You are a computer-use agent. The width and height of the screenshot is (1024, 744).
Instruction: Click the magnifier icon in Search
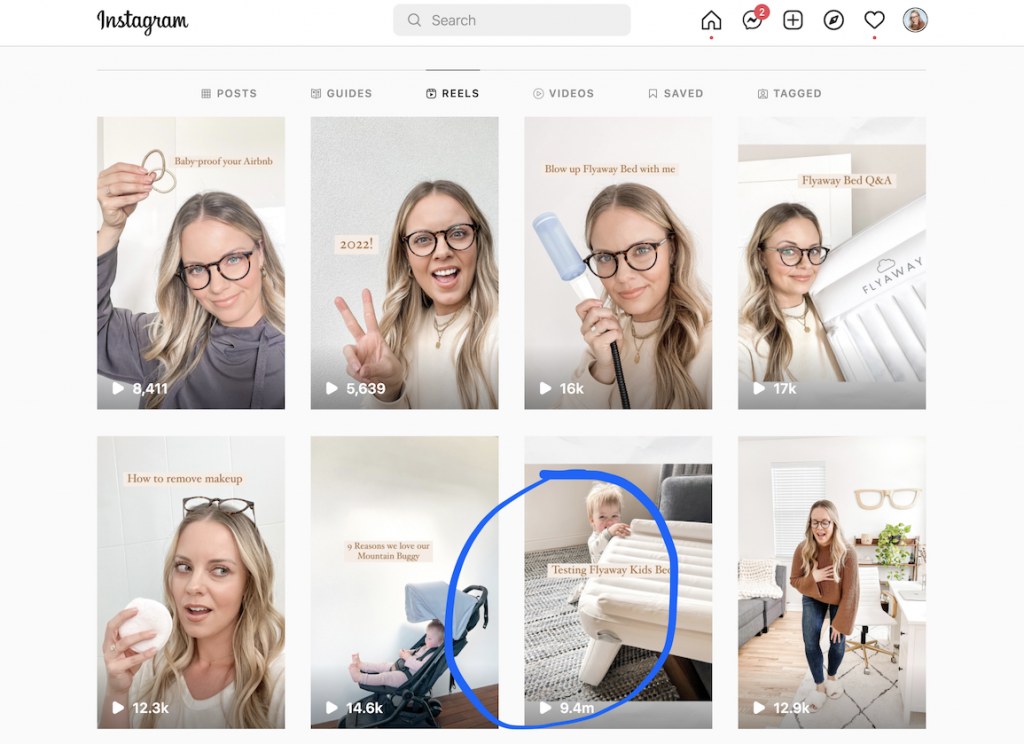tap(414, 20)
